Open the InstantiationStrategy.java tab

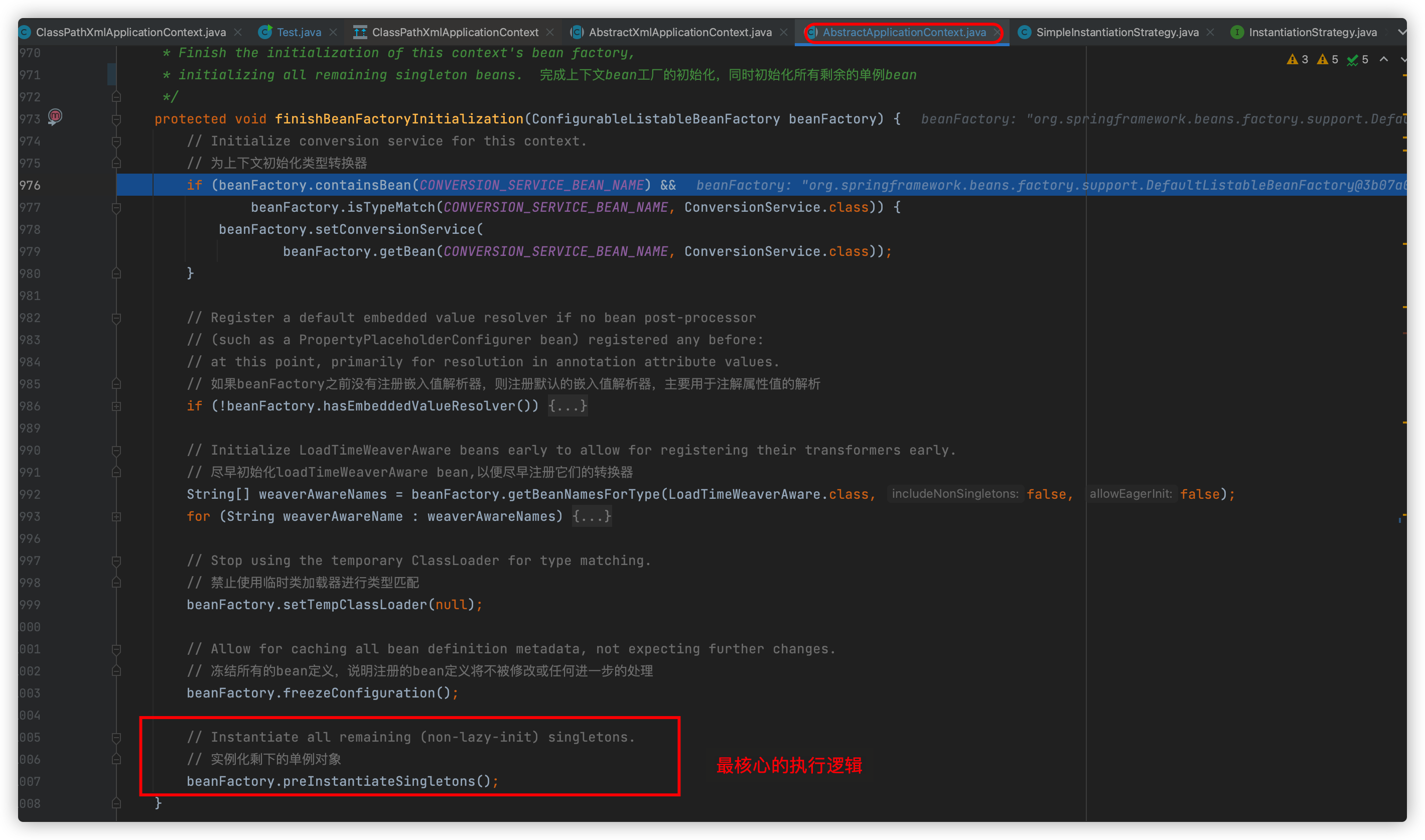click(1313, 32)
